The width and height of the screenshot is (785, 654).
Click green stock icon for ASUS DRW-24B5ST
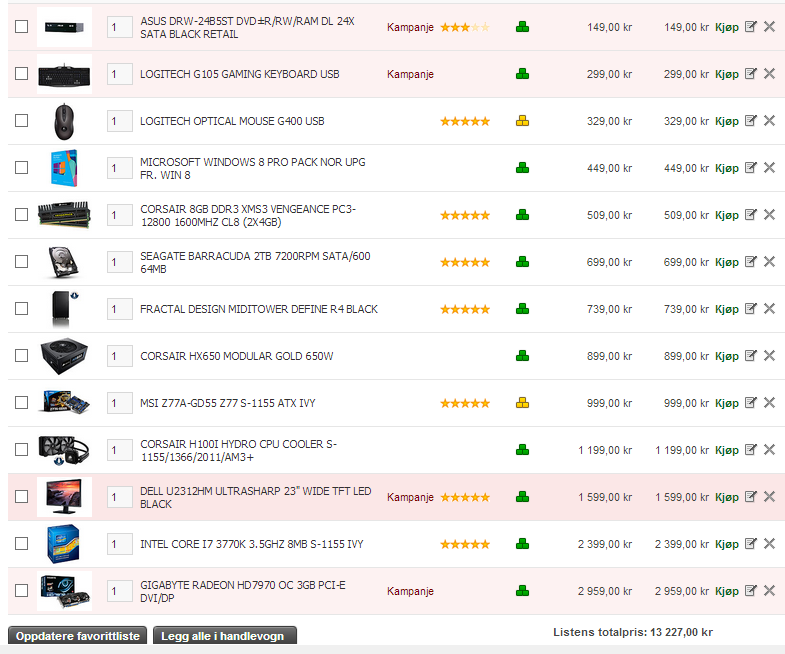coord(522,27)
